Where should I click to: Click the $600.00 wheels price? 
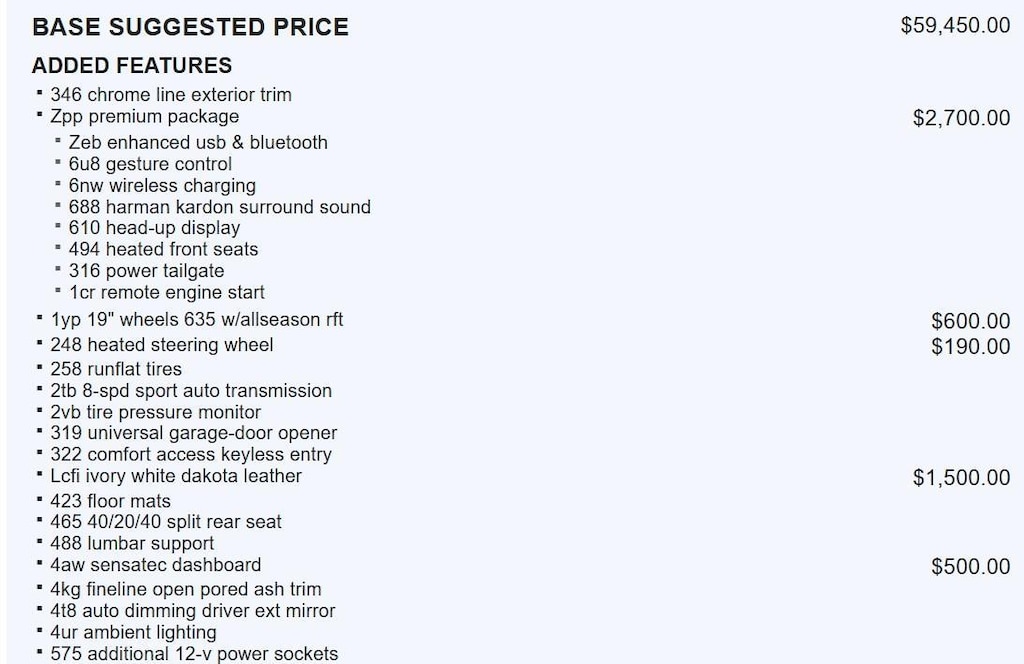pyautogui.click(x=970, y=321)
